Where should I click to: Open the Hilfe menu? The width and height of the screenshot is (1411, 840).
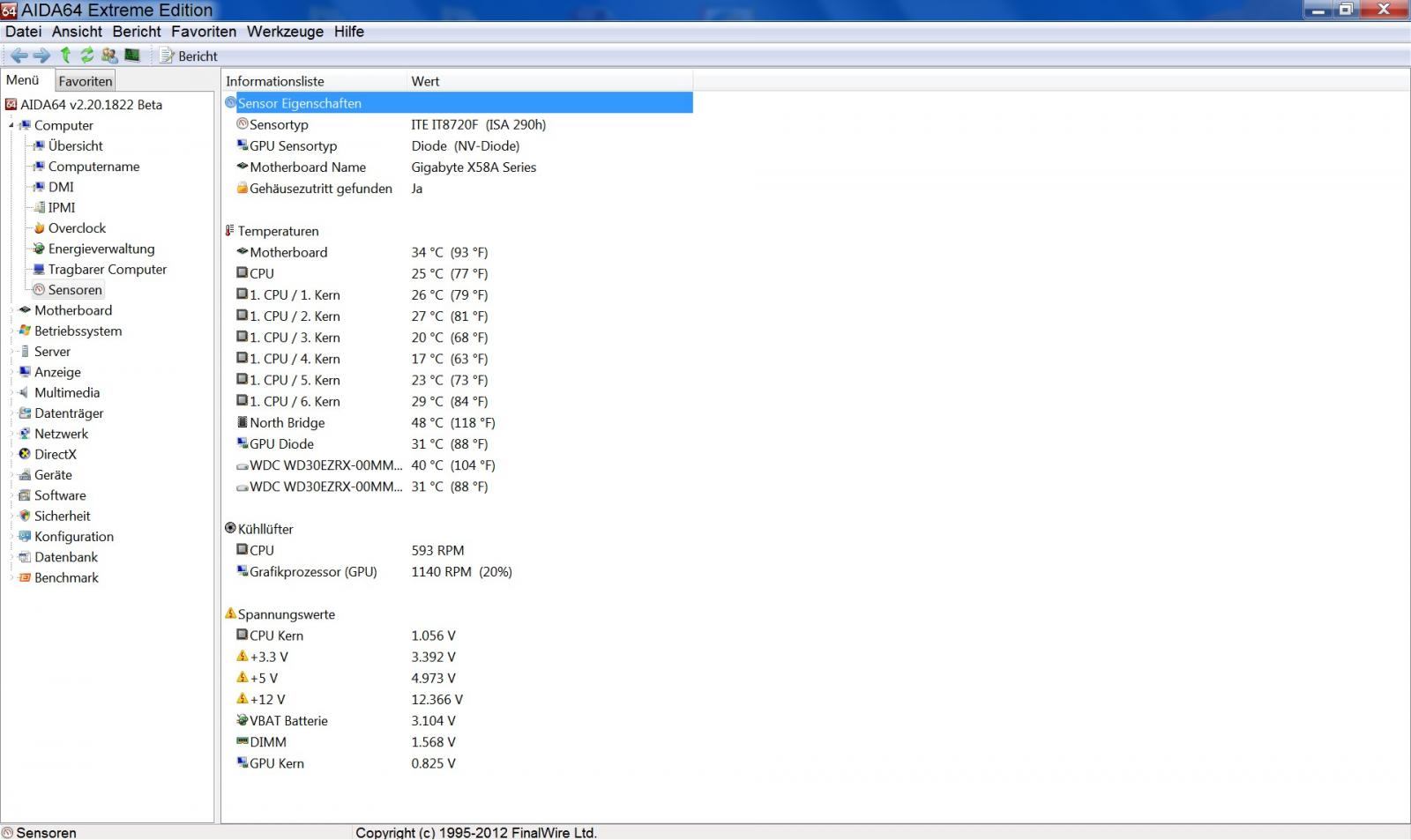click(x=349, y=32)
